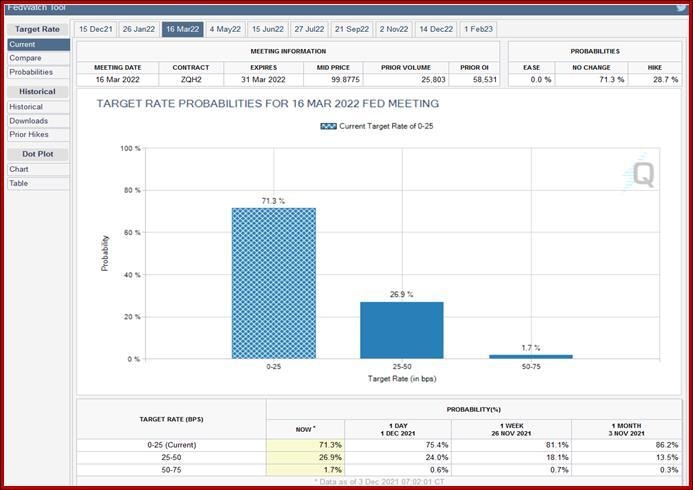Choose the 2 Nov22 meeting tab
Screen dimensions: 693x490
pos(394,29)
